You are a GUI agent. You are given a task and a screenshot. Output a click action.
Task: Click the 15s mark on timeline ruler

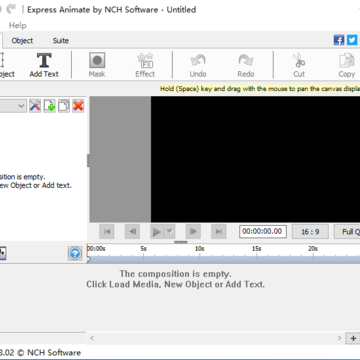(x=256, y=249)
